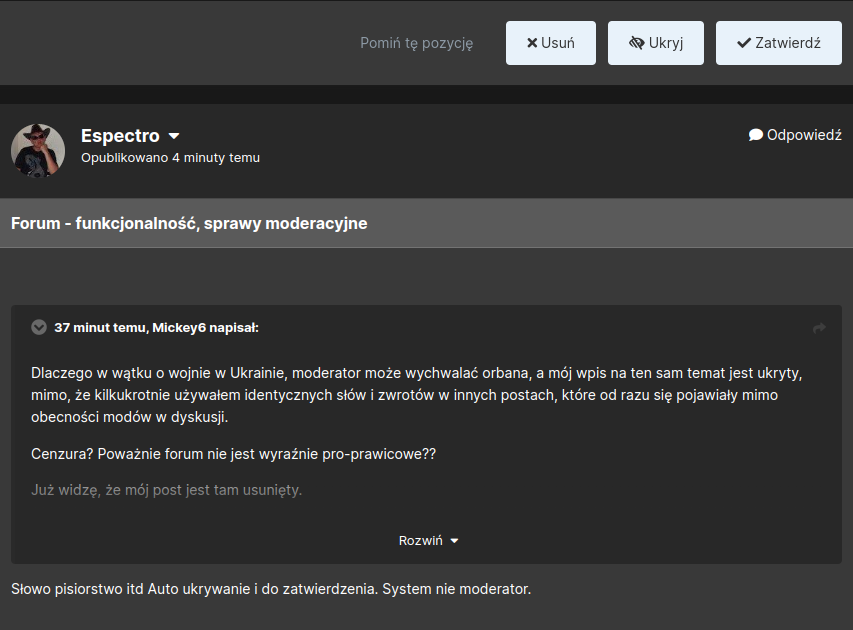Open dropdown arrow next to Espectro
The width and height of the screenshot is (853, 630).
[x=174, y=136]
